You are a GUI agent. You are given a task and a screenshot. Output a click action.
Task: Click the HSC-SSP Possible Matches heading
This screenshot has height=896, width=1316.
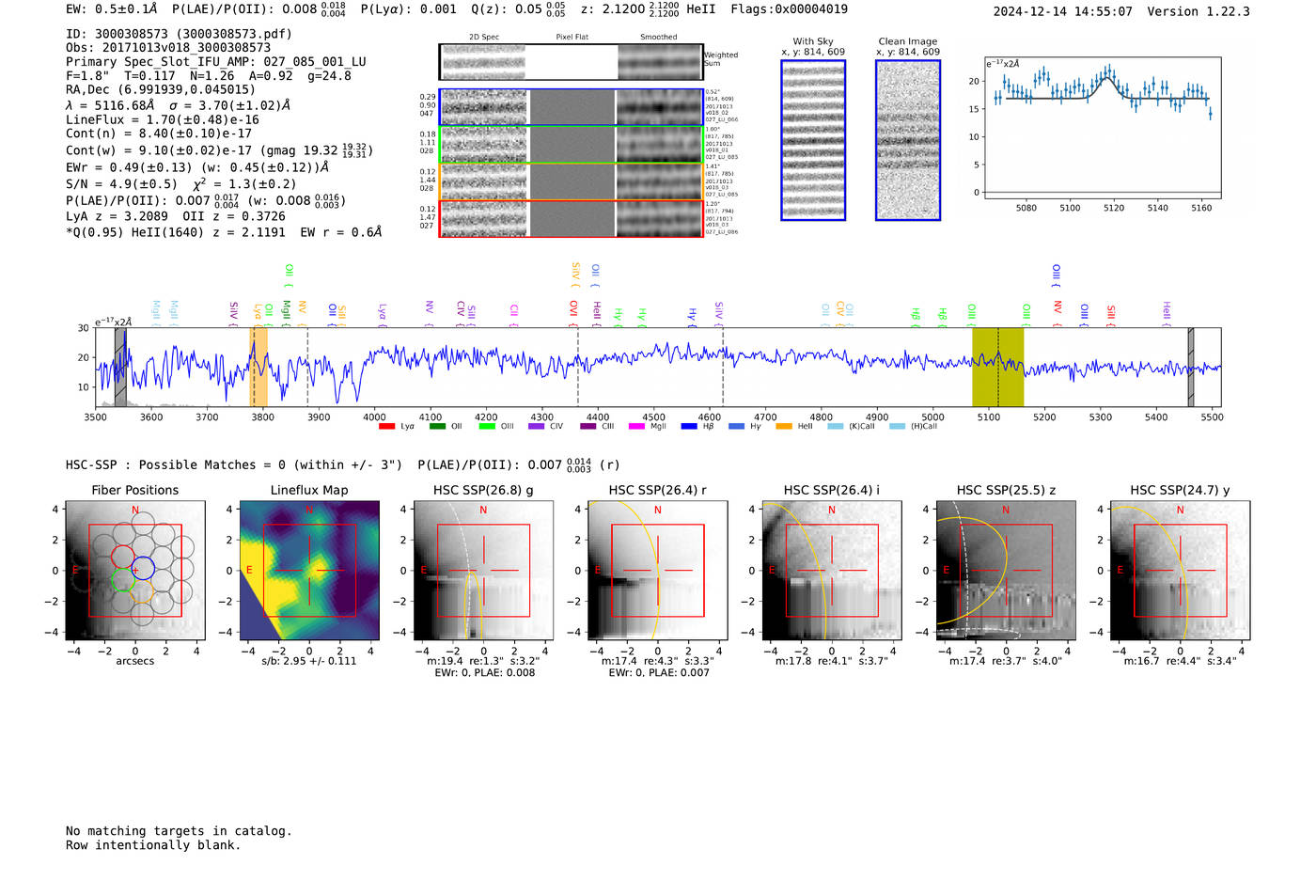(234, 465)
